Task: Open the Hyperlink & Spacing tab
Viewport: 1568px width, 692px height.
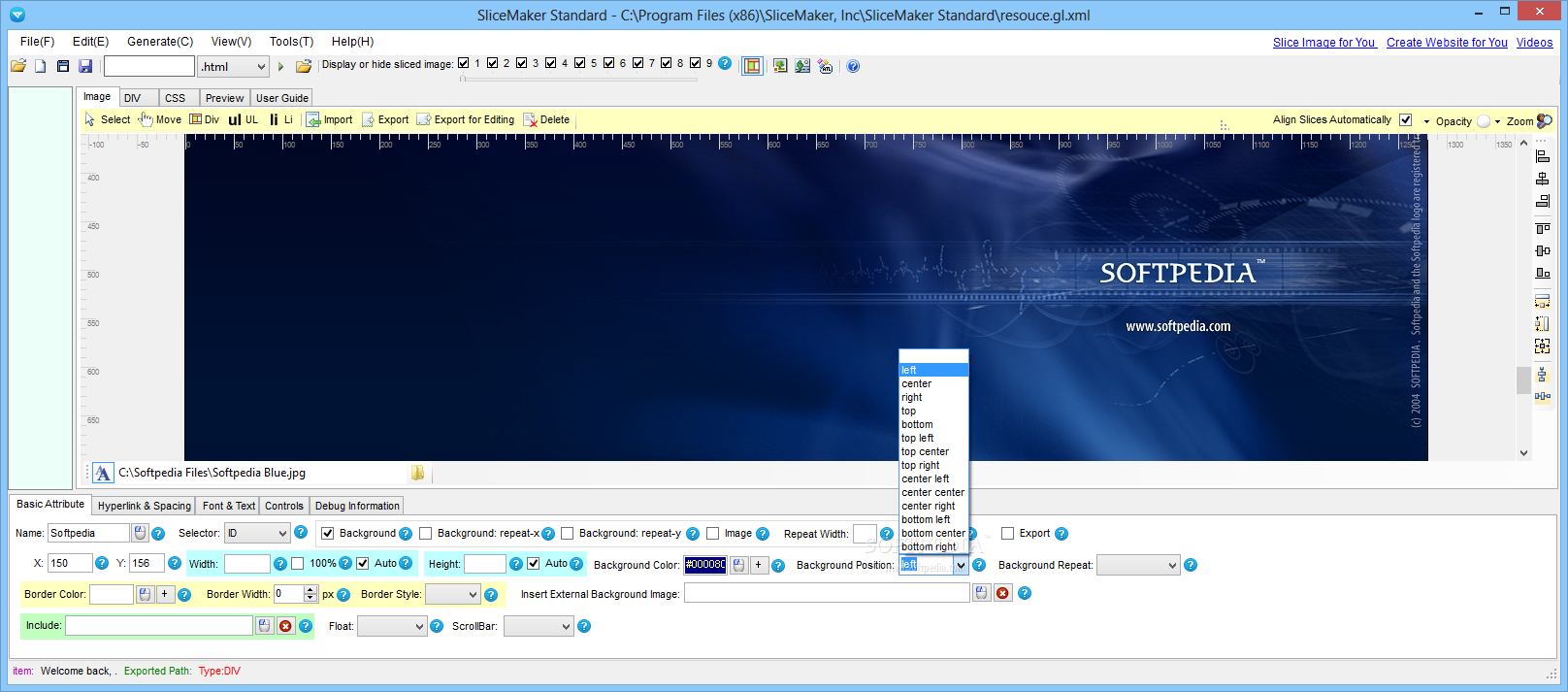Action: [145, 506]
